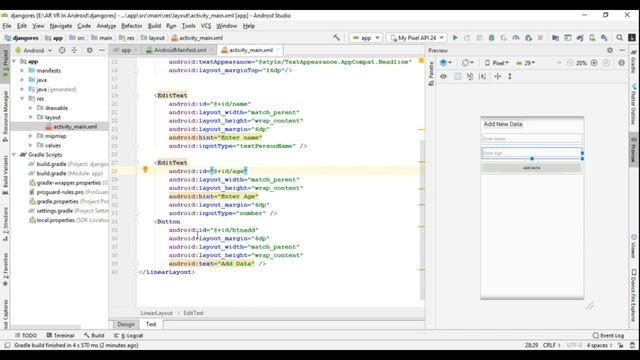
Task: Open the Terminal tool window
Action: 60,336
